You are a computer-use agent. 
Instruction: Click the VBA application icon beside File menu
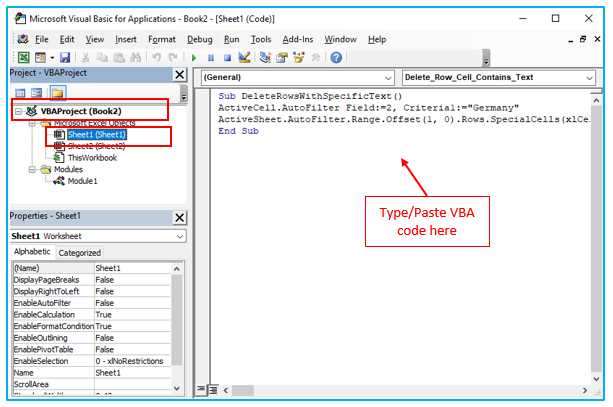(x=23, y=39)
